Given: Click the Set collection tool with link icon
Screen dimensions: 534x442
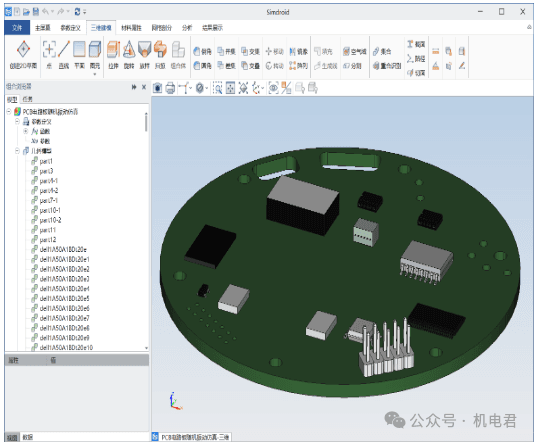Looking at the screenshot, I should [382, 51].
